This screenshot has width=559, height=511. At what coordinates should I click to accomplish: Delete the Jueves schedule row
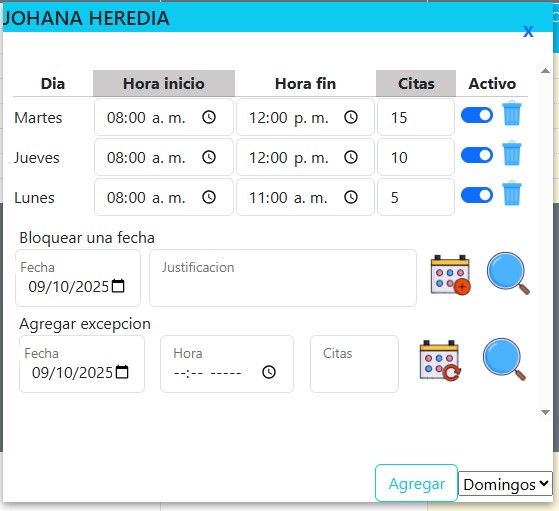tap(512, 153)
